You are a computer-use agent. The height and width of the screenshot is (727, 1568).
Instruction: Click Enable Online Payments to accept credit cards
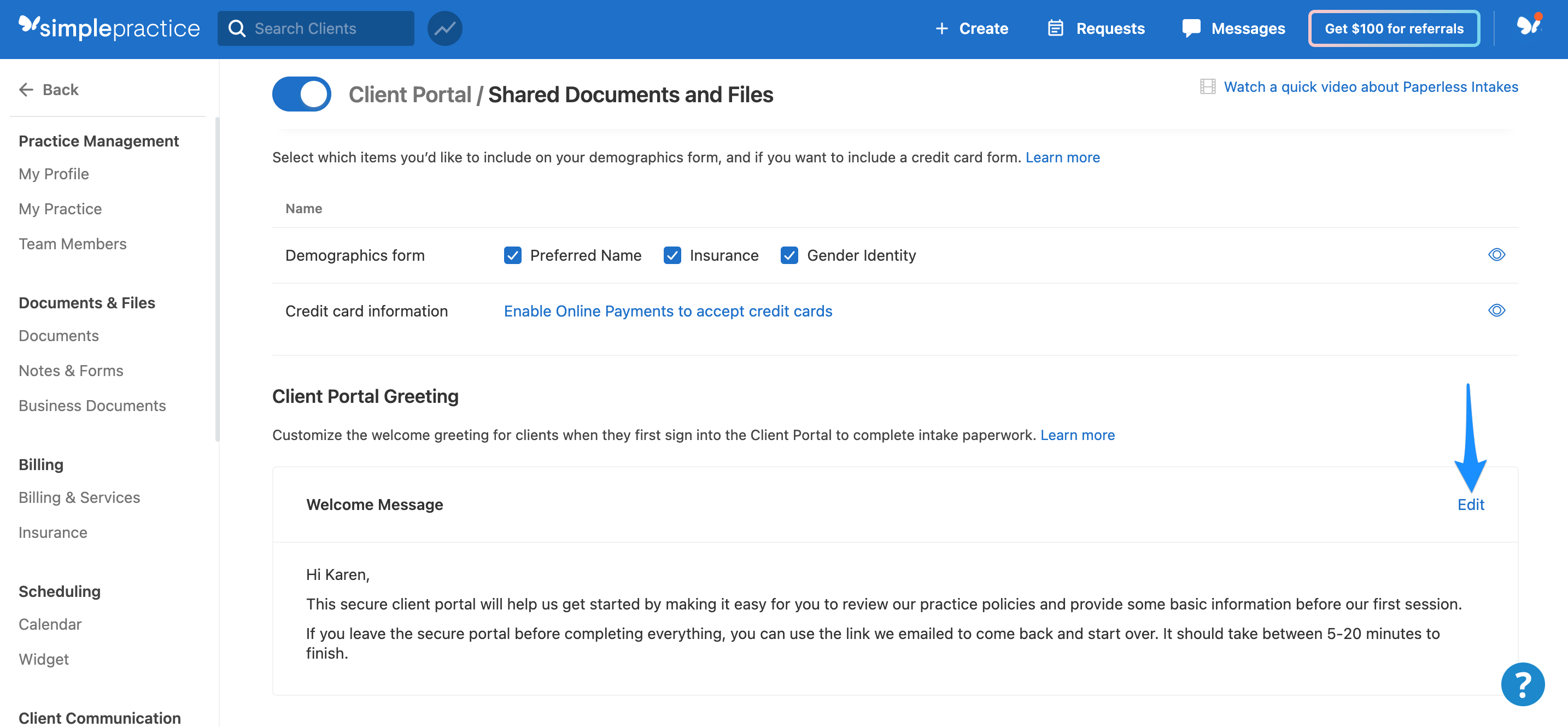[668, 311]
